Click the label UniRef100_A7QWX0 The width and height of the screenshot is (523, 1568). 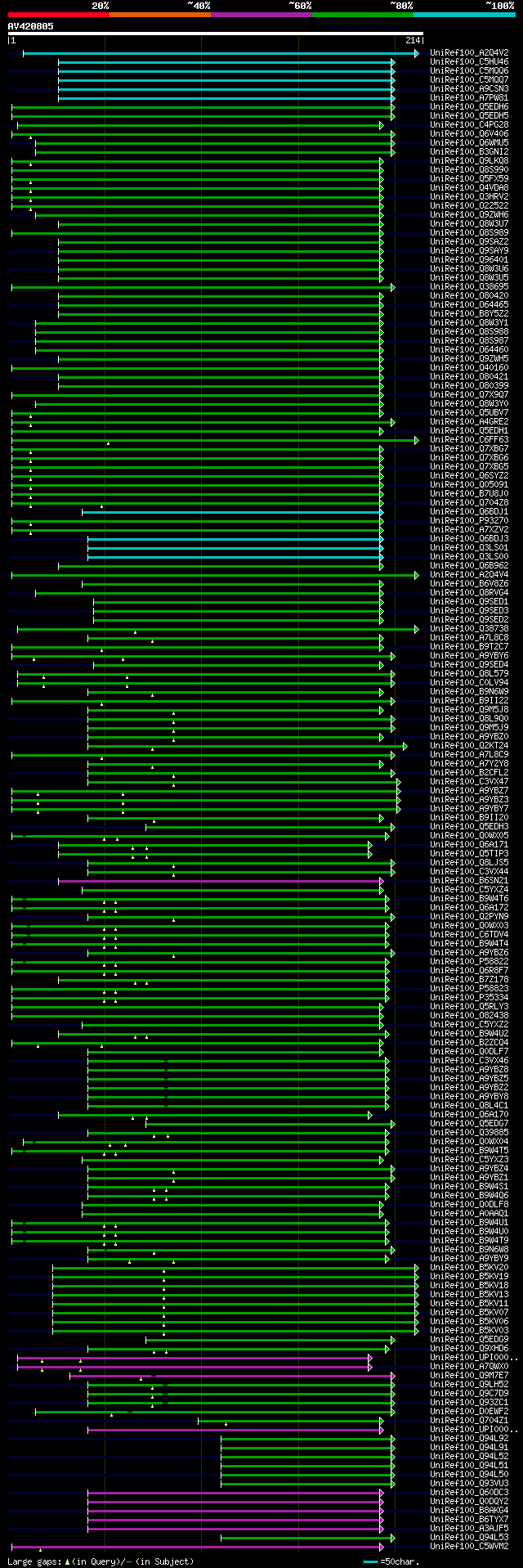pos(469,1366)
